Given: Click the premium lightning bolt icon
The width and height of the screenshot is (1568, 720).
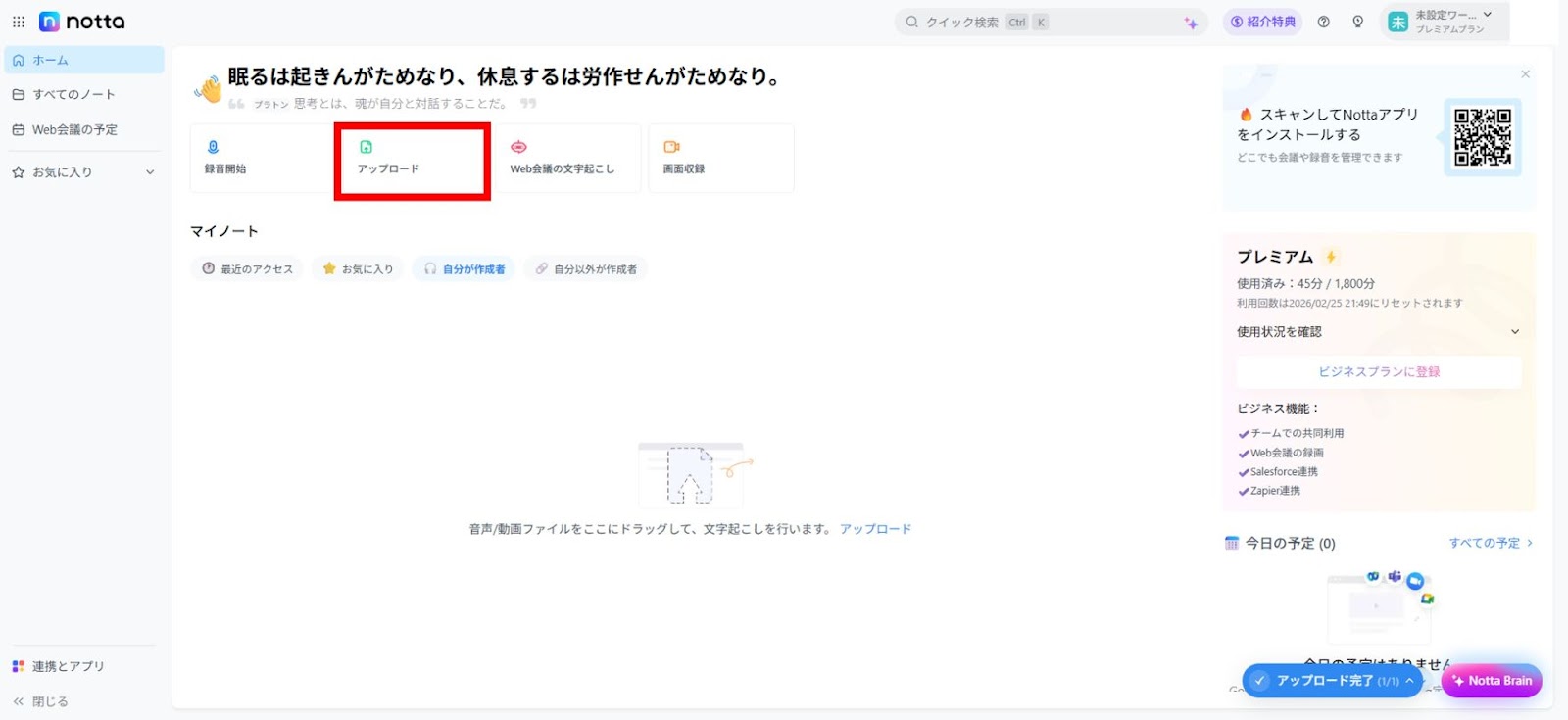Looking at the screenshot, I should pyautogui.click(x=1331, y=257).
